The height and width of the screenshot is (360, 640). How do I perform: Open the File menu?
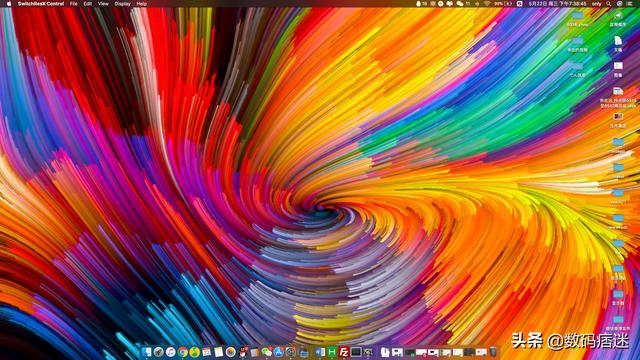pyautogui.click(x=73, y=4)
